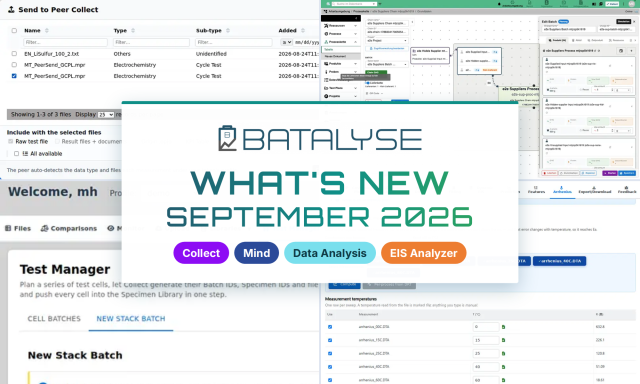
Task: Collapse the sidebar with the arrow icon
Action: [x=356, y=18]
